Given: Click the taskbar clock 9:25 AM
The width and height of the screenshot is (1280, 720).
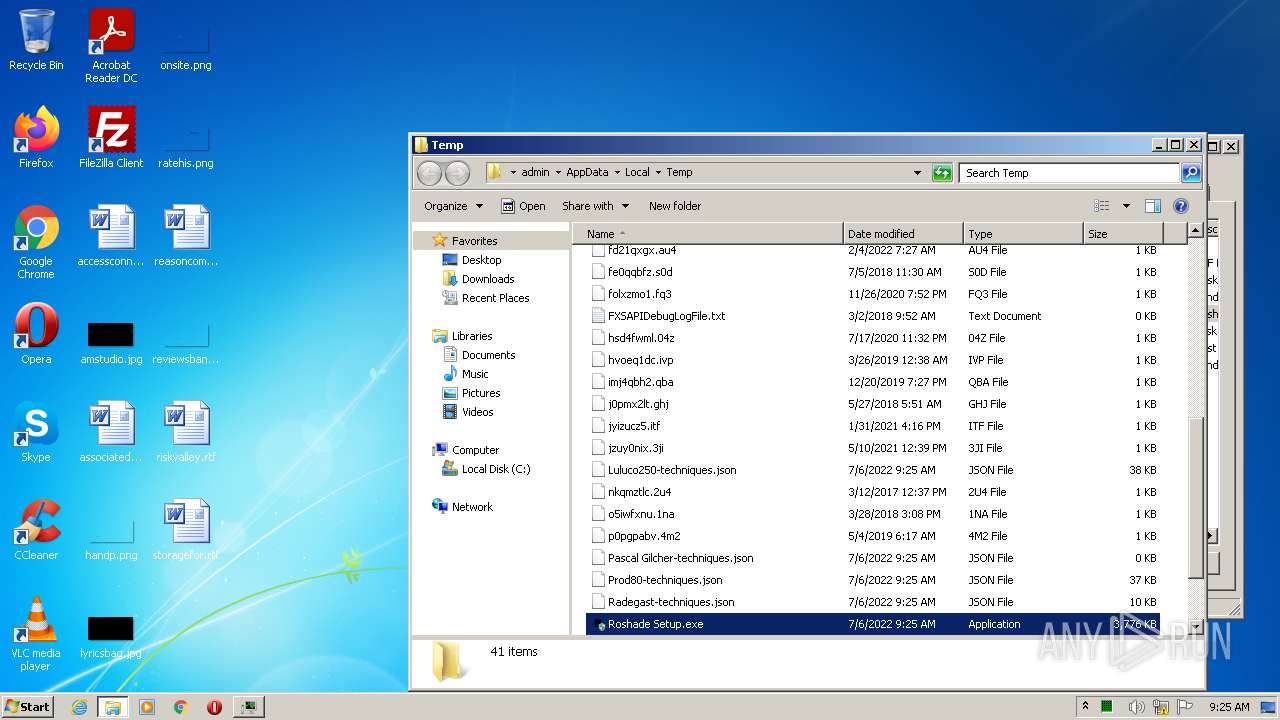Looking at the screenshot, I should tap(1229, 707).
